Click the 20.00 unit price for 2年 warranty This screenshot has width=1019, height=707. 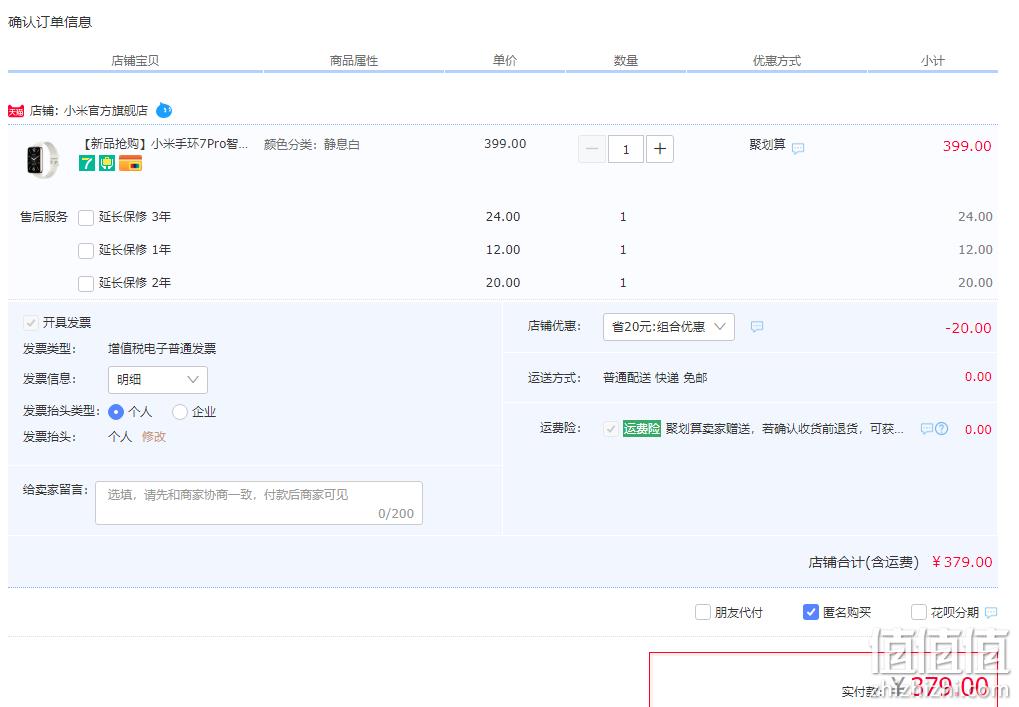point(503,283)
